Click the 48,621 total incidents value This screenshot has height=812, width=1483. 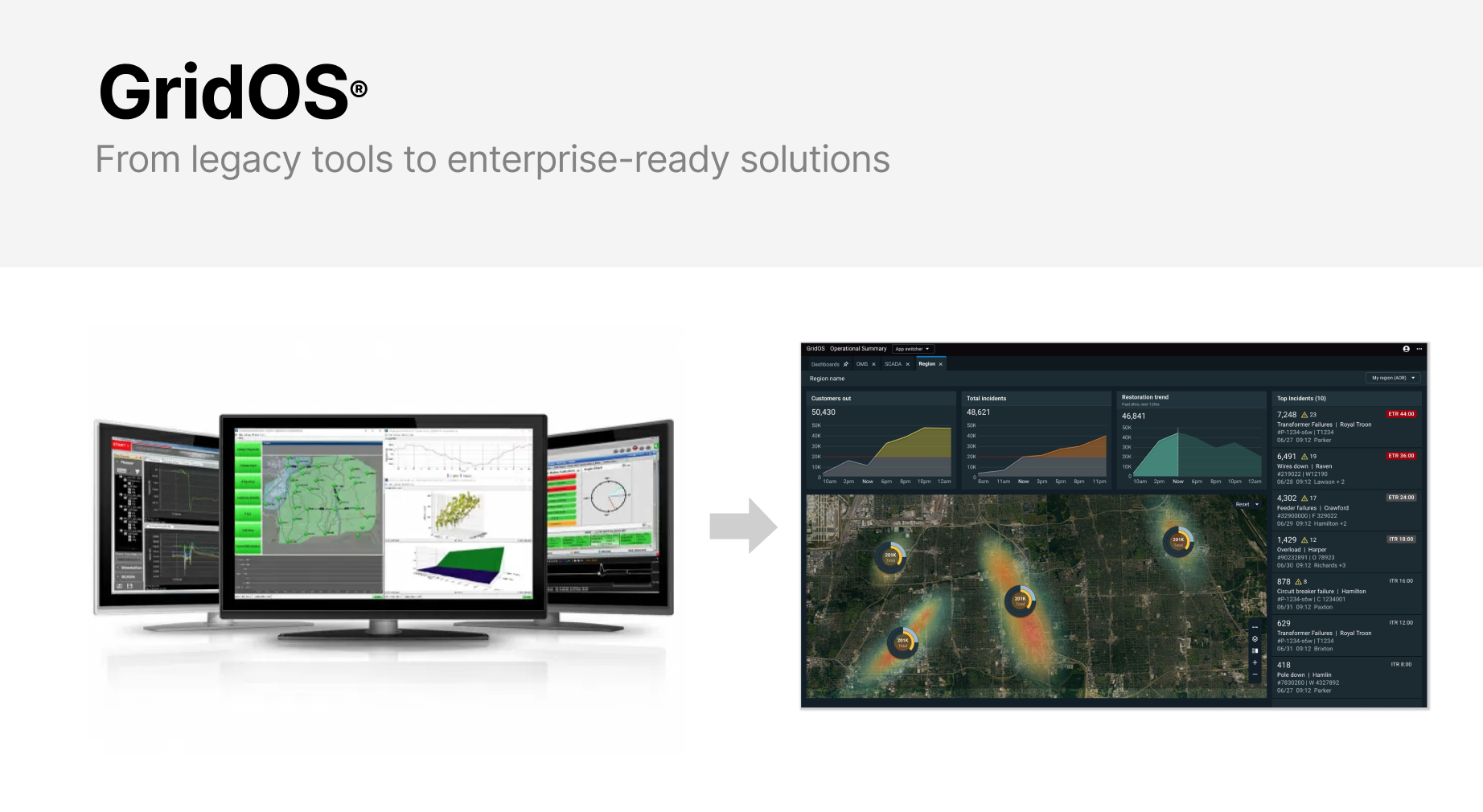pos(979,412)
